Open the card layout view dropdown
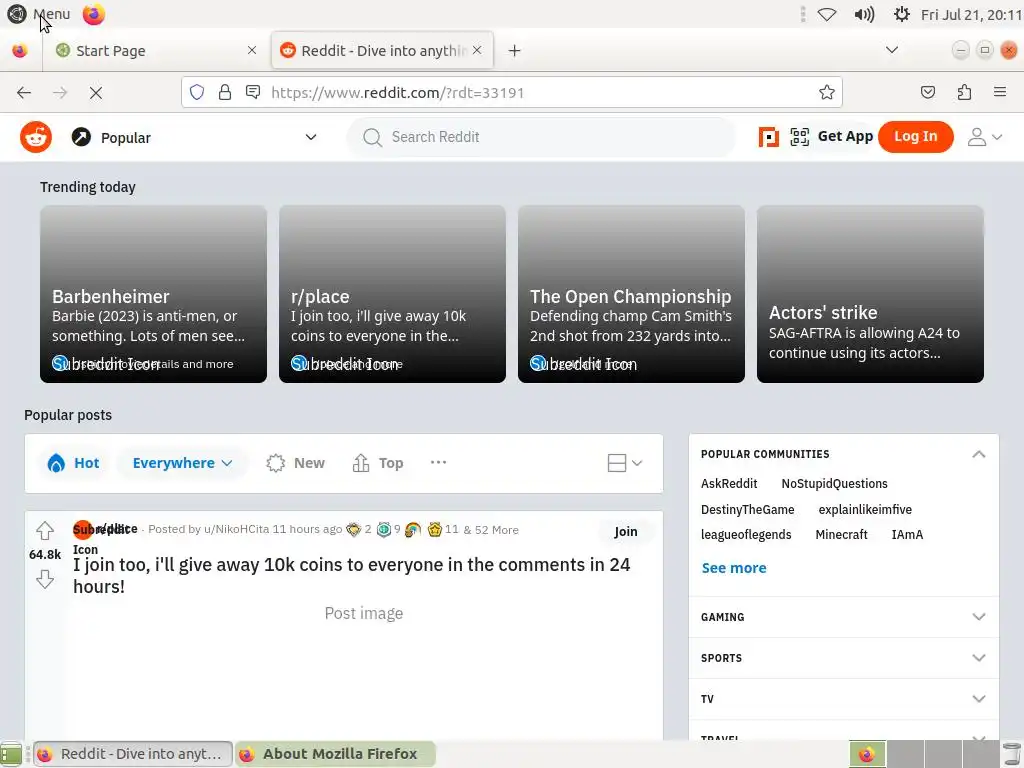 coord(624,463)
